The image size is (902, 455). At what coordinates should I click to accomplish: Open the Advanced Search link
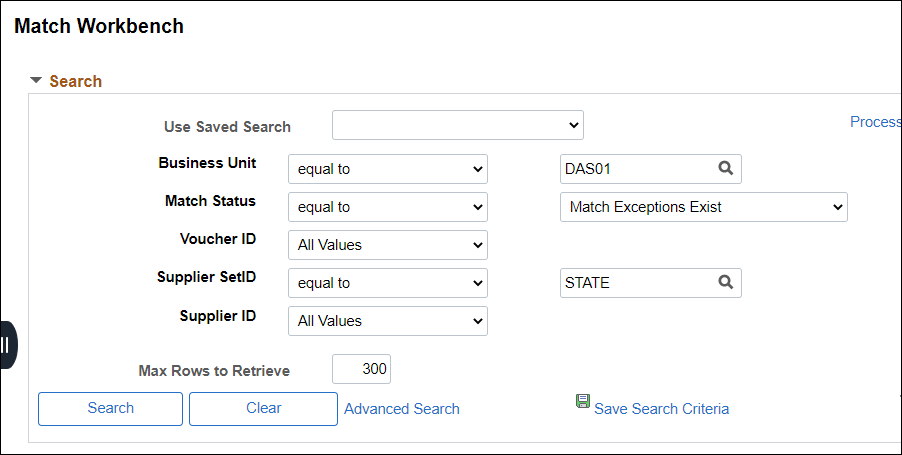(402, 409)
